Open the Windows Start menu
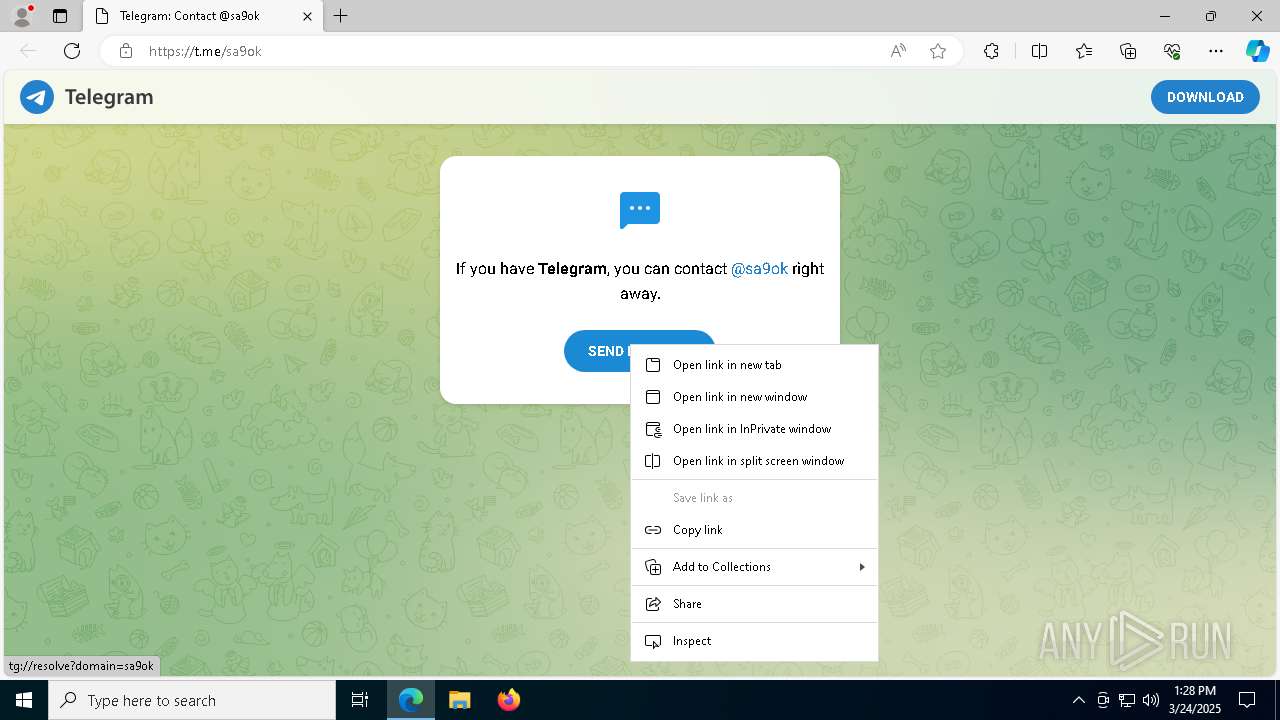1280x720 pixels. tap(24, 700)
